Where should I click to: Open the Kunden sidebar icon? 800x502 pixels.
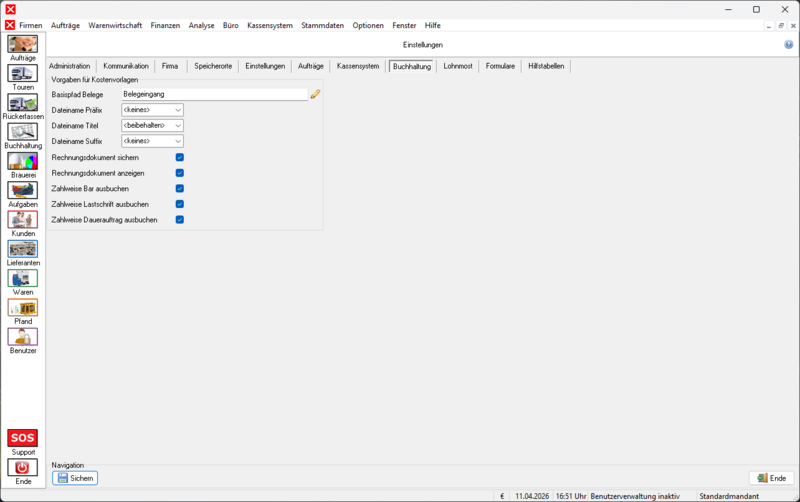(22, 219)
